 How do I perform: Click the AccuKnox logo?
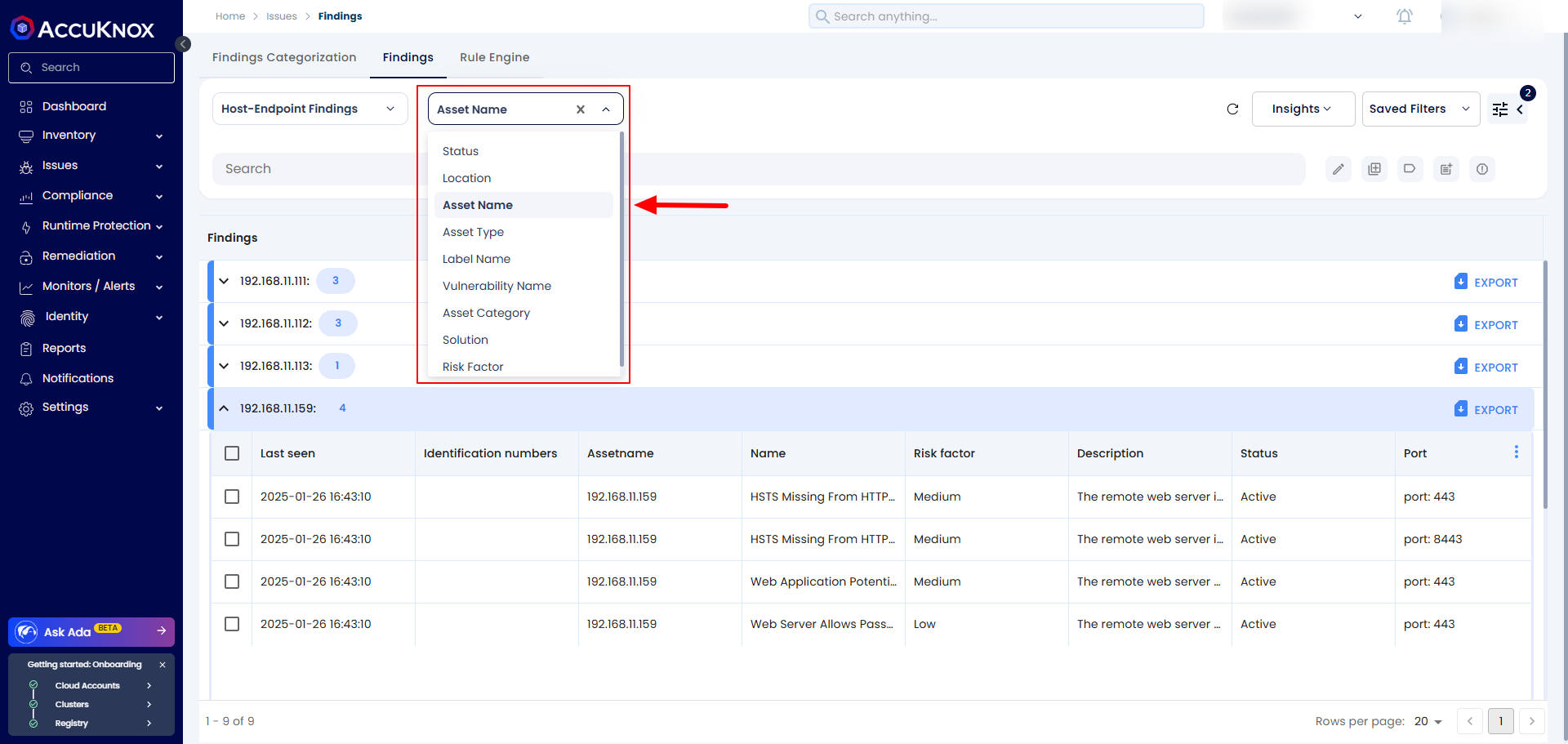pyautogui.click(x=82, y=29)
